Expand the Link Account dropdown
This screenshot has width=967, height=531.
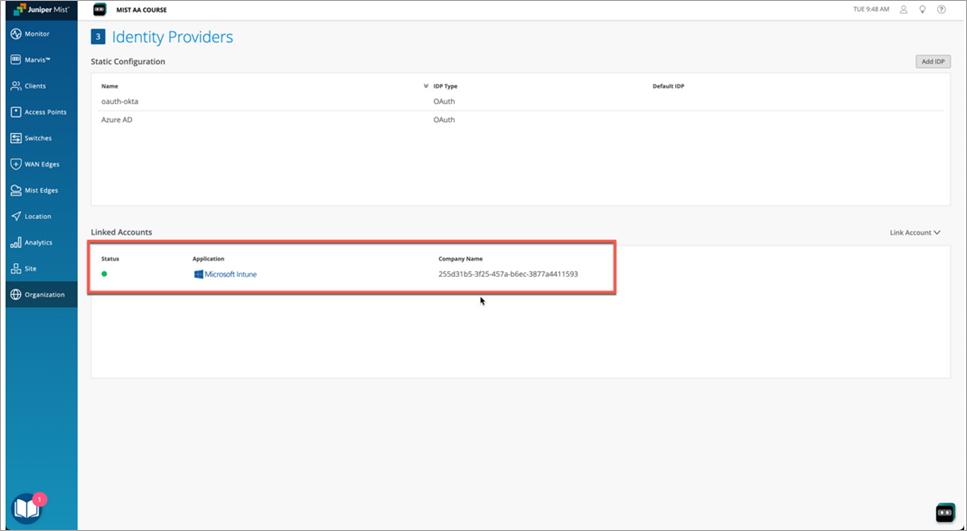click(915, 233)
